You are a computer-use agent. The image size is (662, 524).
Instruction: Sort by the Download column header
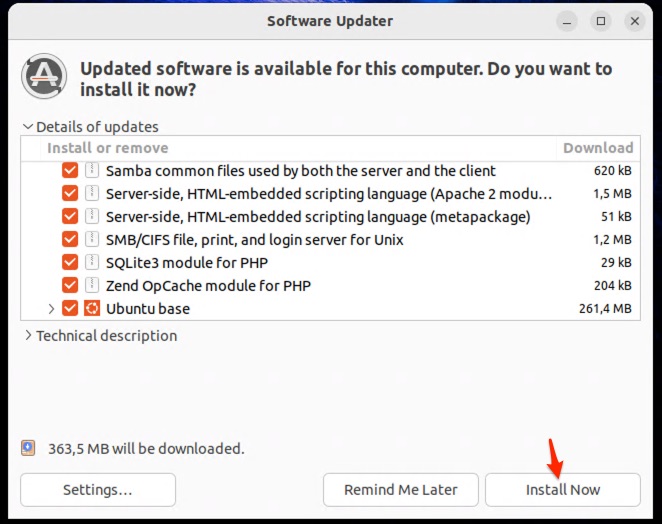pyautogui.click(x=597, y=148)
